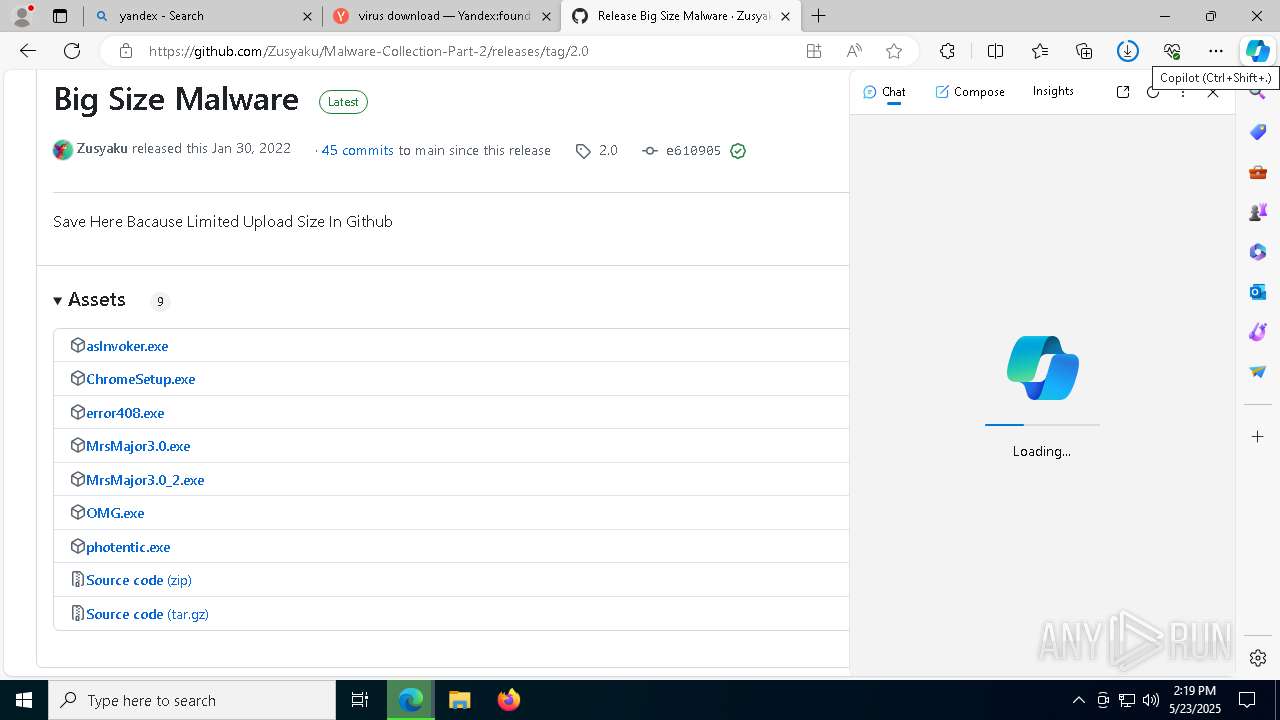Open the Downloads icon

coord(1128,51)
